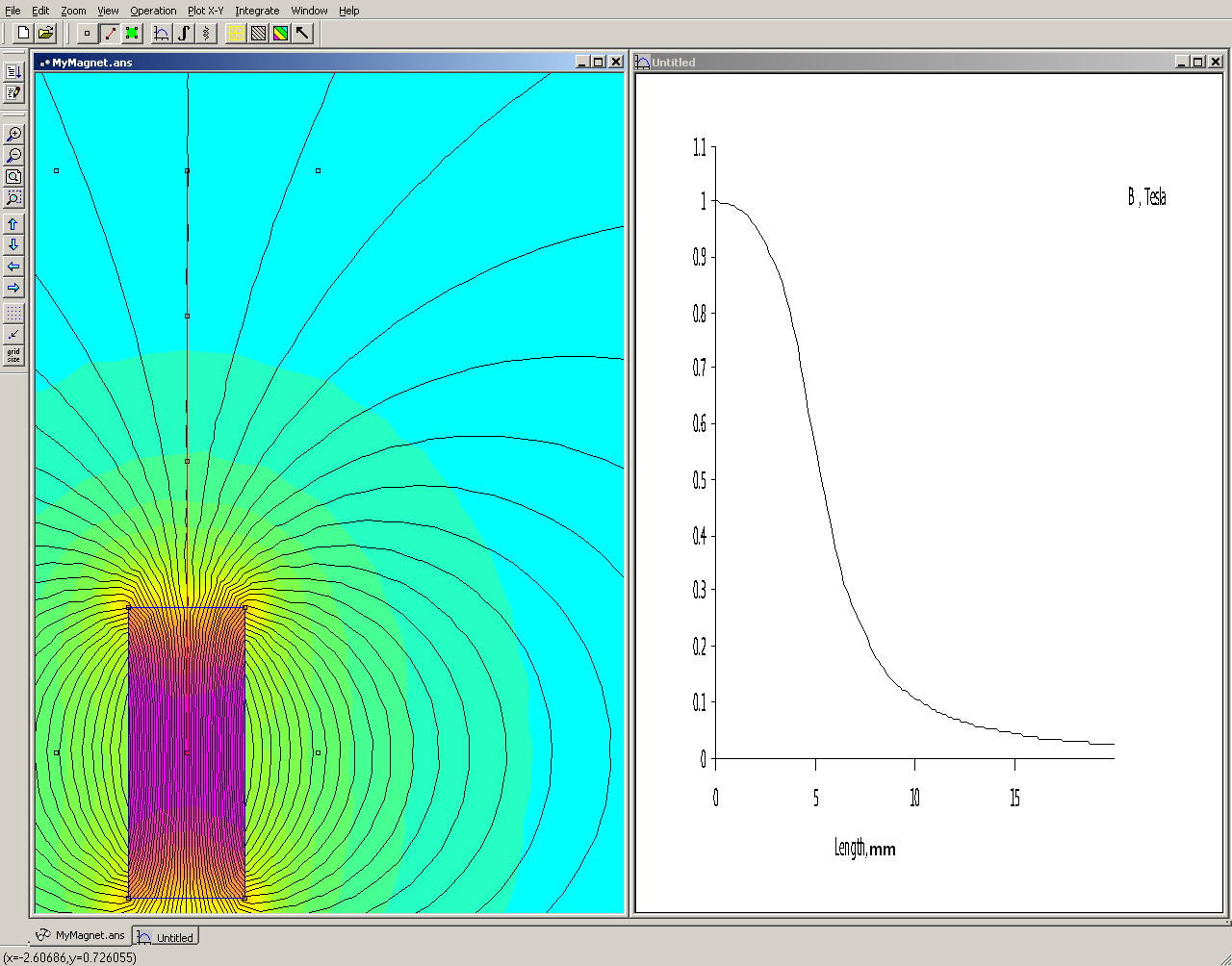Image resolution: width=1232 pixels, height=966 pixels.
Task: Click the magenta magnet core region
Action: pos(186,752)
